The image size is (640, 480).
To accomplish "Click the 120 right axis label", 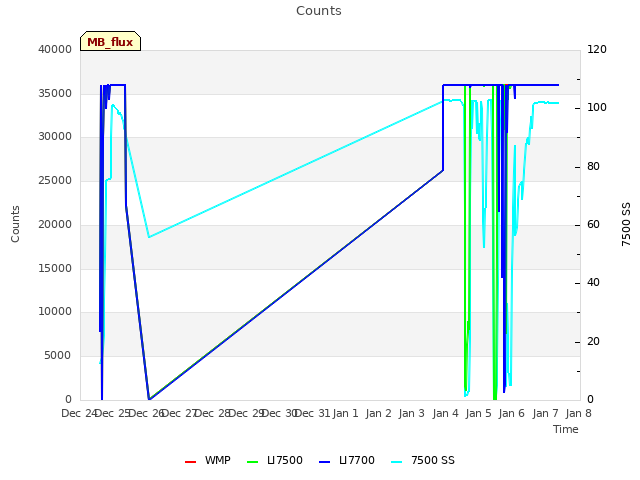I will 597,49.
